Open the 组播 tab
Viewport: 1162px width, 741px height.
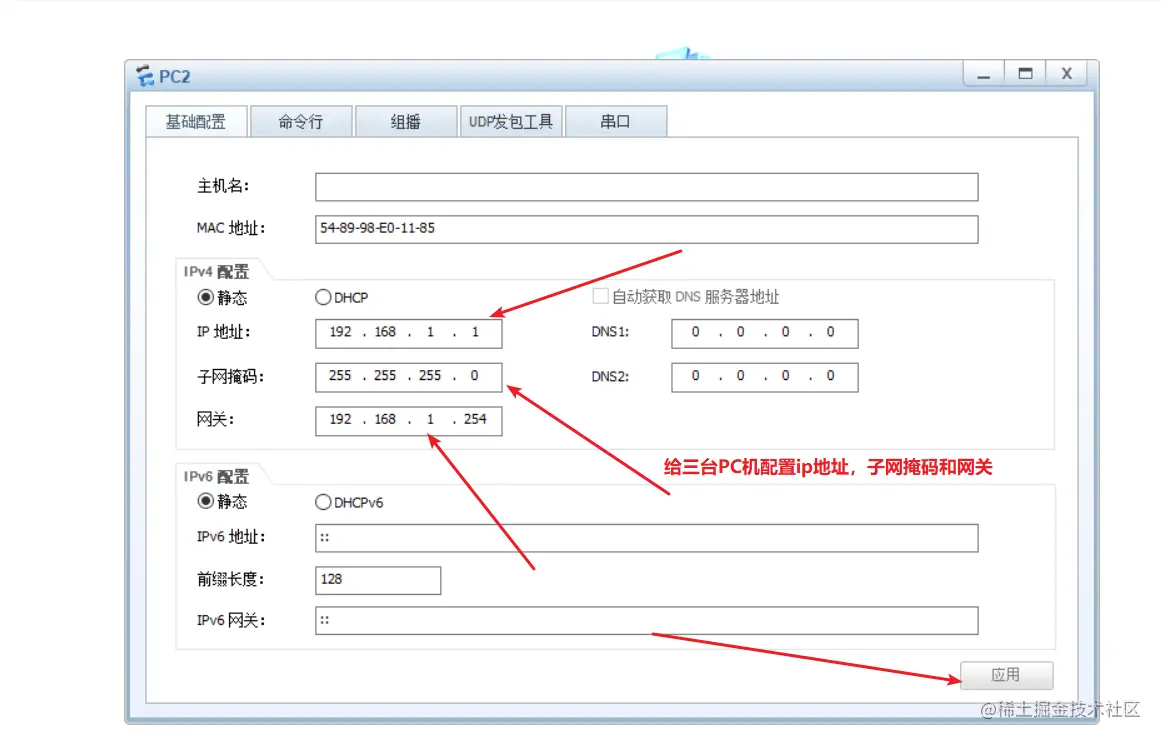coord(405,122)
